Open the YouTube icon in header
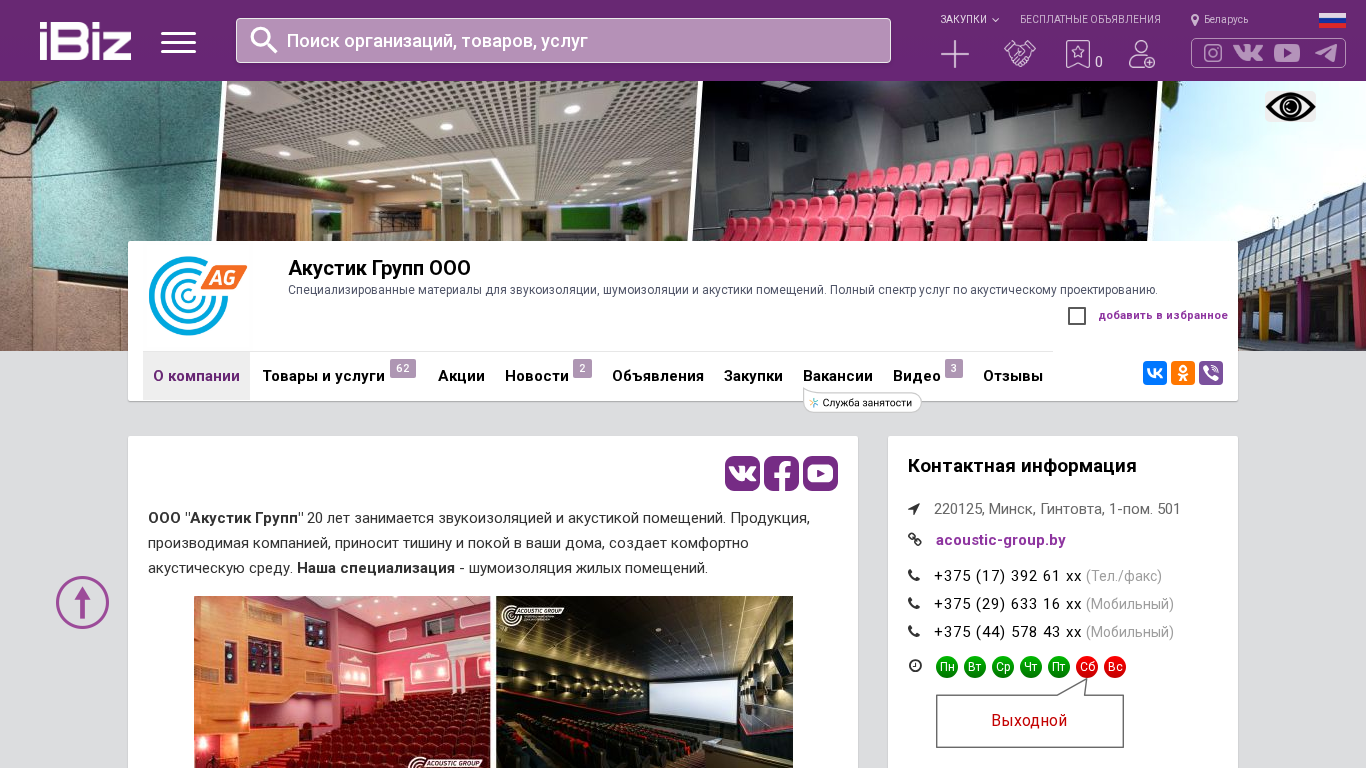This screenshot has height=768, width=1366. coord(1287,53)
